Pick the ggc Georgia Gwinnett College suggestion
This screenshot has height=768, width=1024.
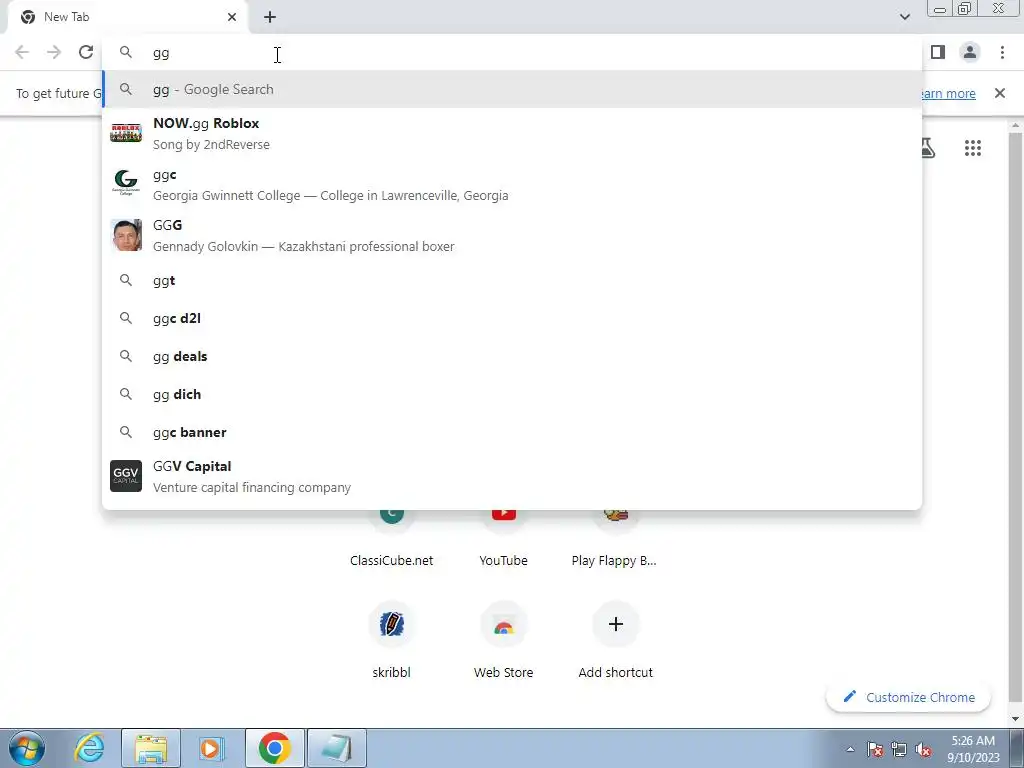coord(512,184)
